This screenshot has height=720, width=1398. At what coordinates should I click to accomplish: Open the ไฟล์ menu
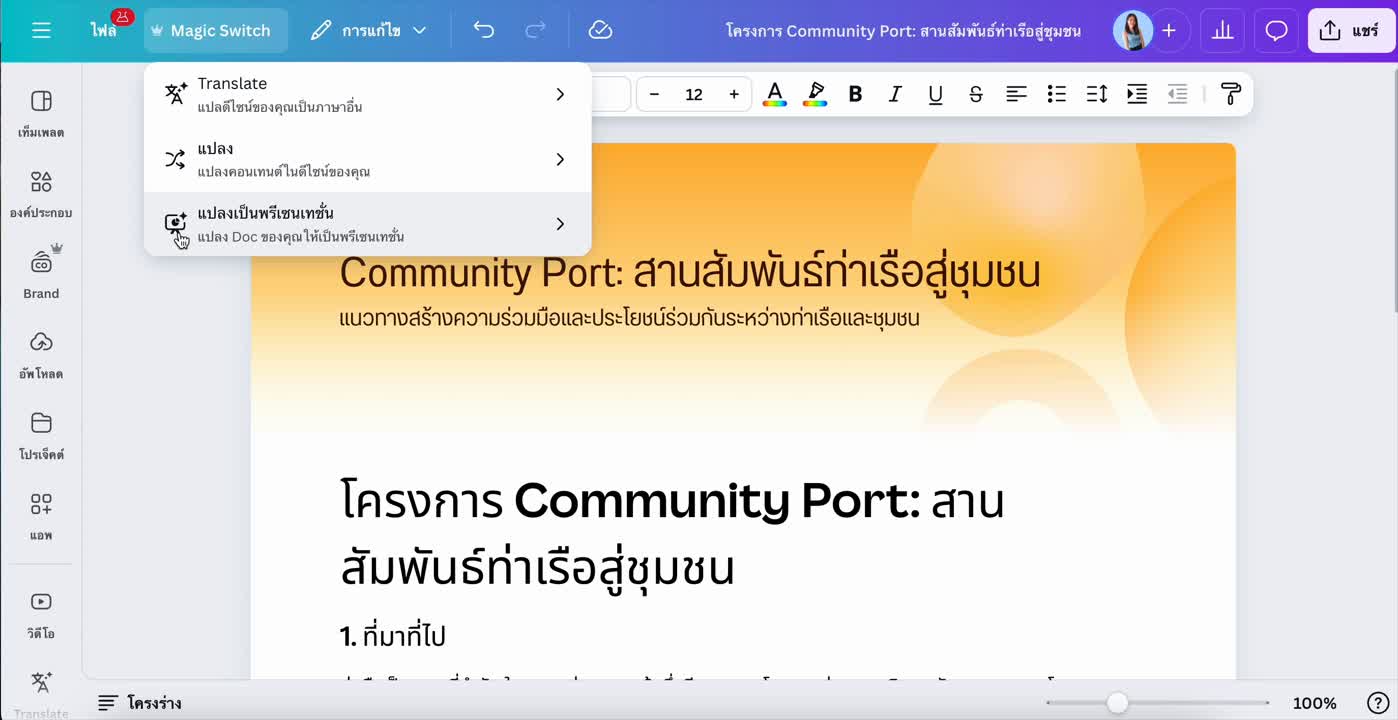[107, 30]
